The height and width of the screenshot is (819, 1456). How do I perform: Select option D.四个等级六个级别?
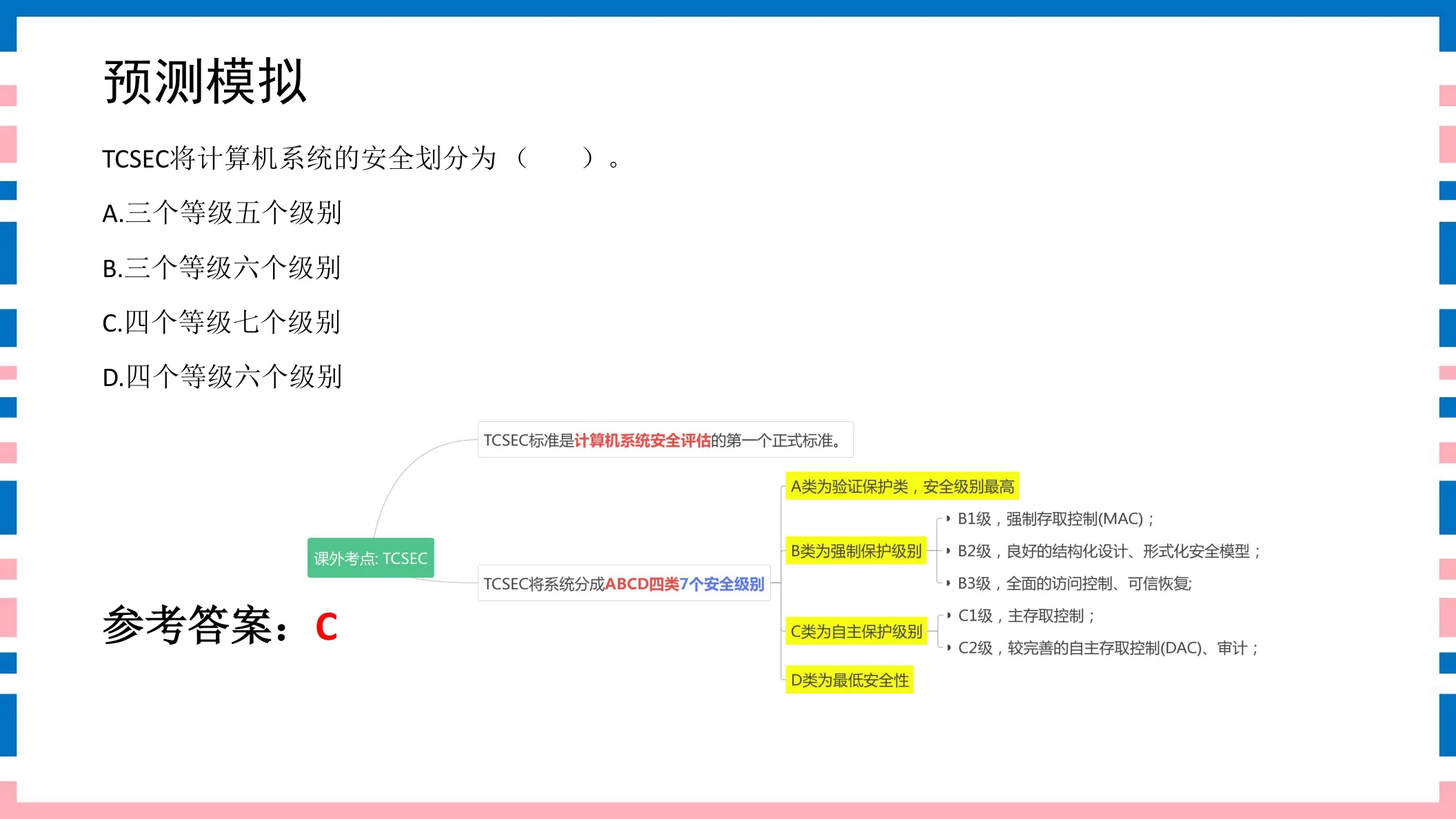[222, 376]
